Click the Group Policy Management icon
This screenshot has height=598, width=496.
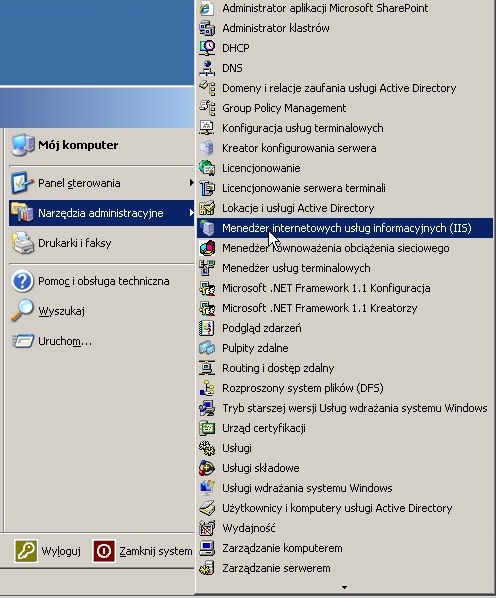click(207, 108)
